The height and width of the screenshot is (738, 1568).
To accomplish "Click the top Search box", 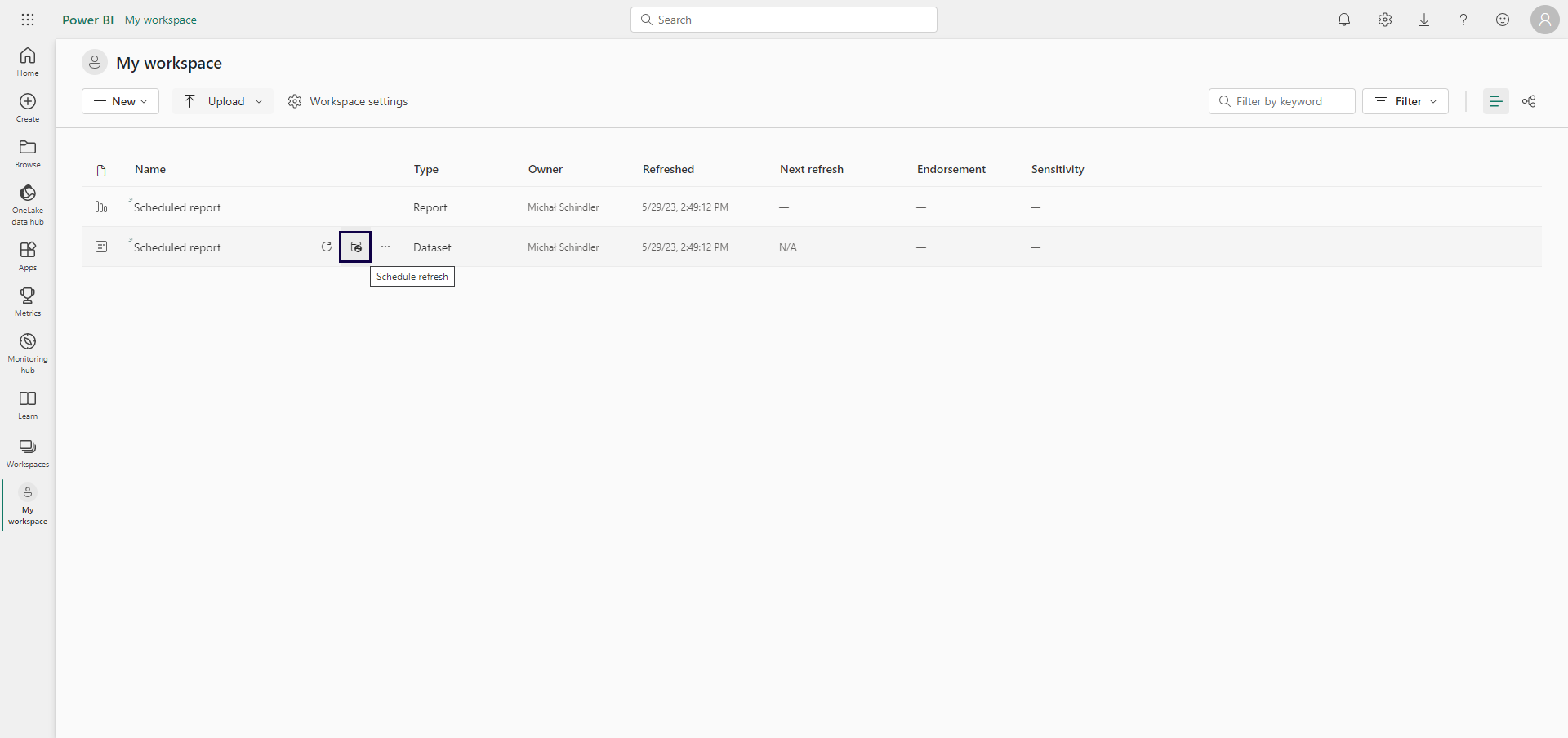I will click(x=784, y=20).
